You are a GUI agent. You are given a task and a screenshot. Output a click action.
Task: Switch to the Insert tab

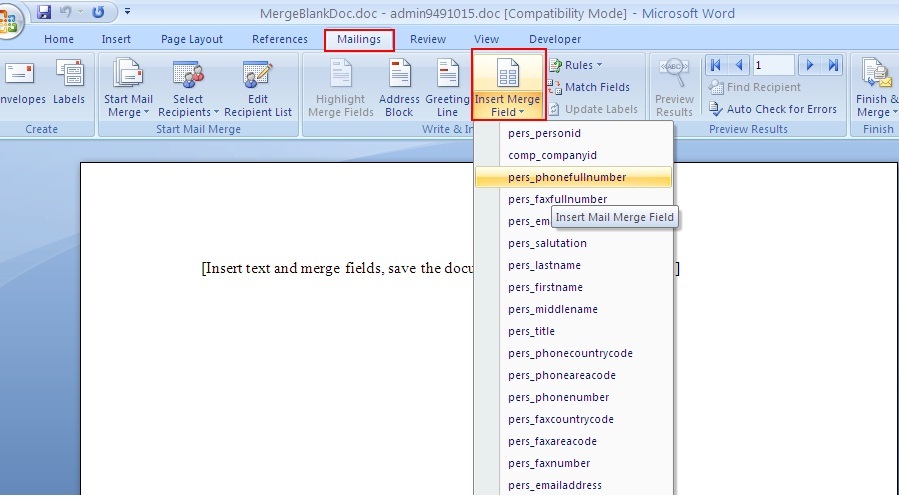(x=116, y=39)
